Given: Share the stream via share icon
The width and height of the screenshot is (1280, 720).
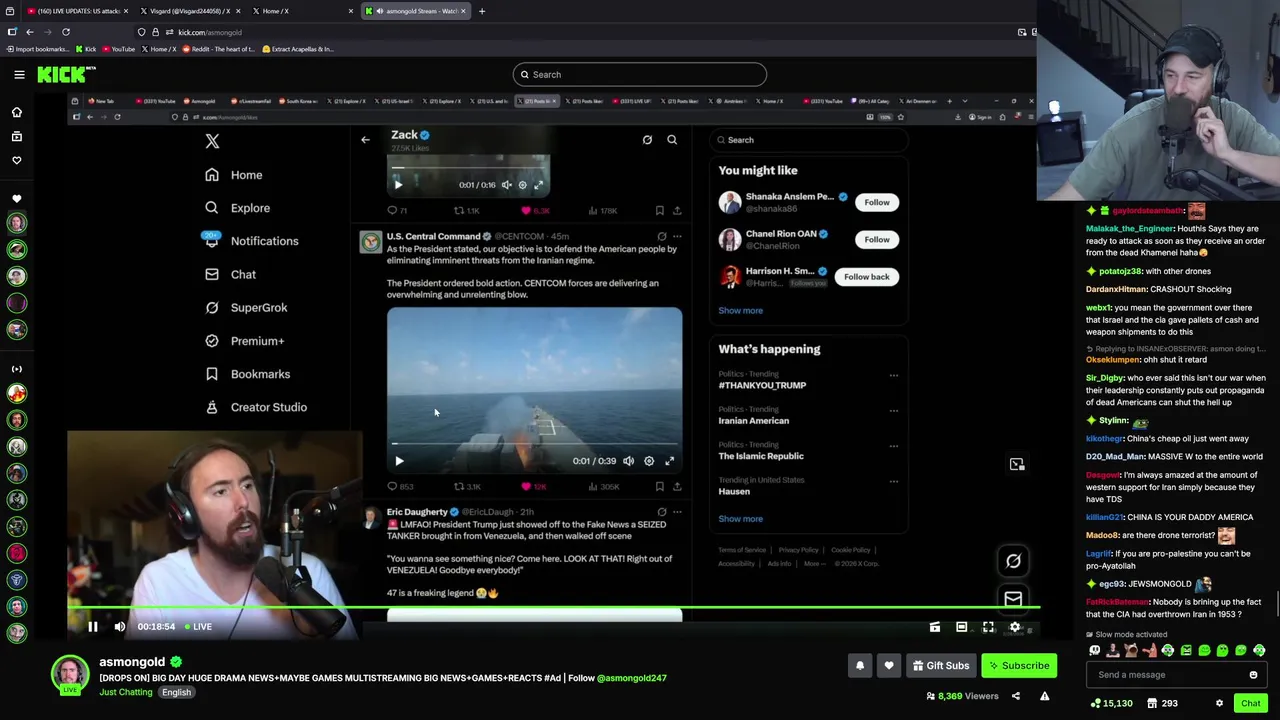Looking at the screenshot, I should point(1015,696).
